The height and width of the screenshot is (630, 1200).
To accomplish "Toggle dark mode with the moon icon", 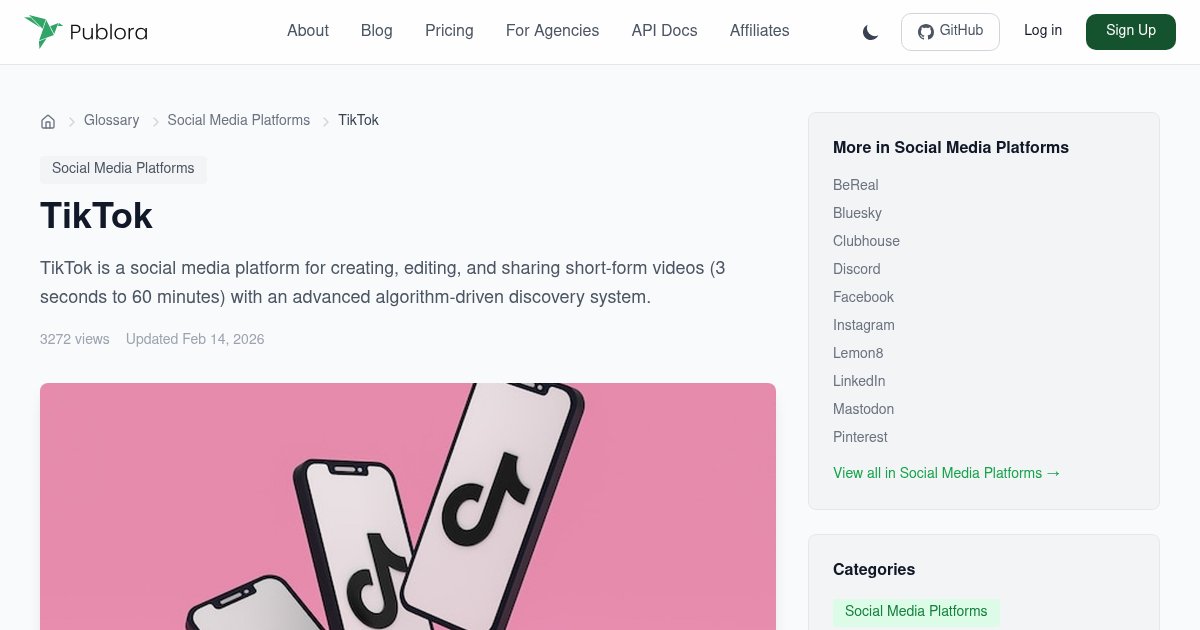I will click(870, 32).
